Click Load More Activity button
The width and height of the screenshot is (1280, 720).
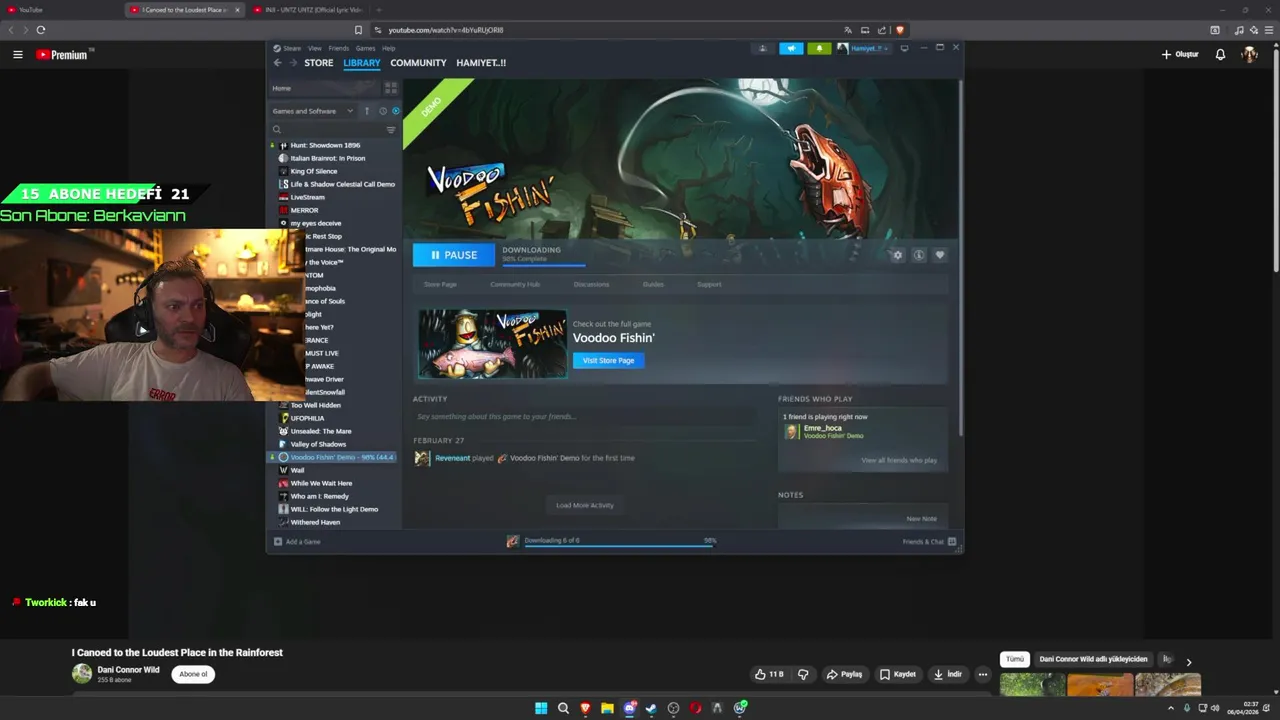click(585, 505)
